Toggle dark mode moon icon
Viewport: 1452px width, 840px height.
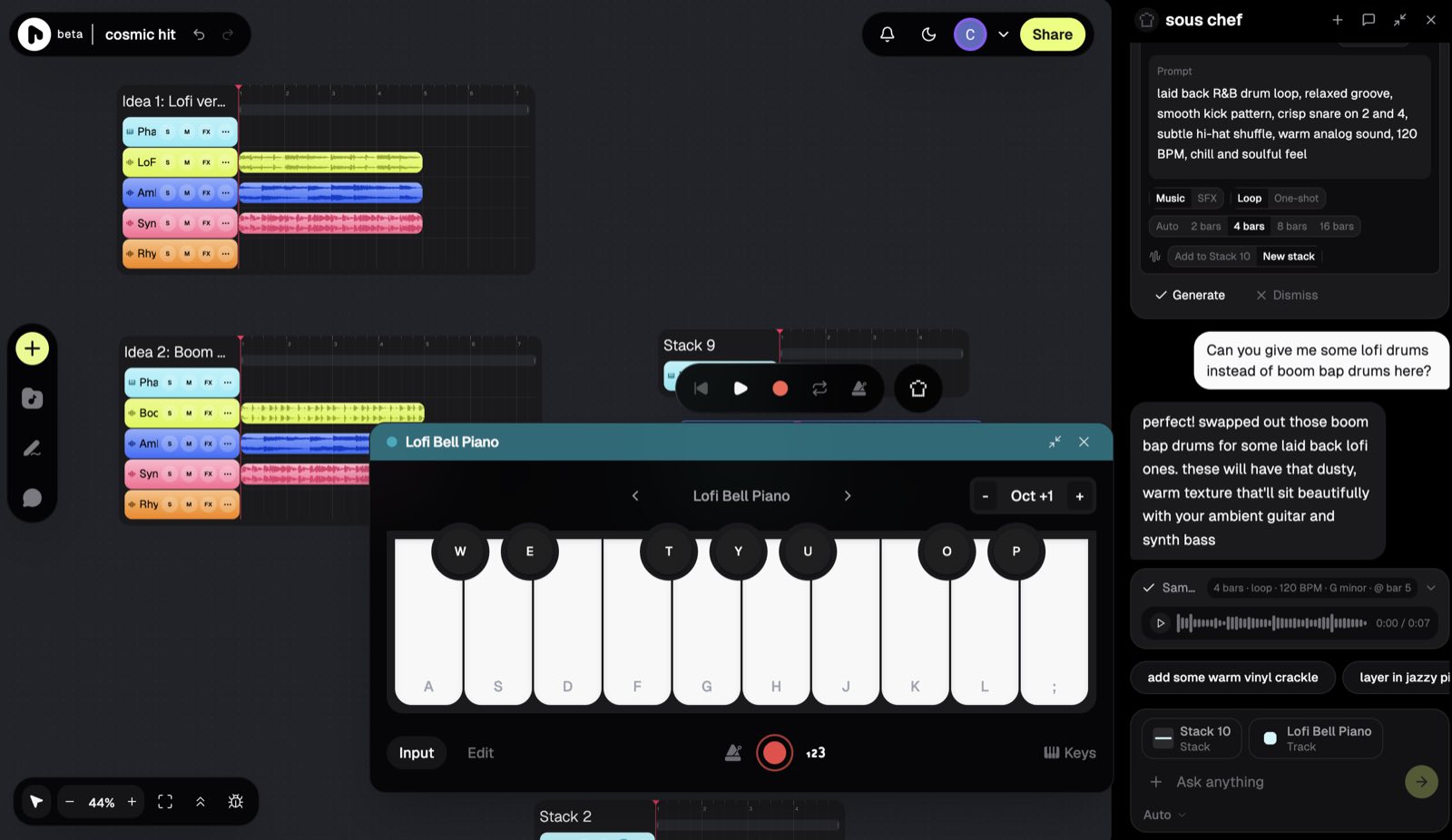(928, 34)
